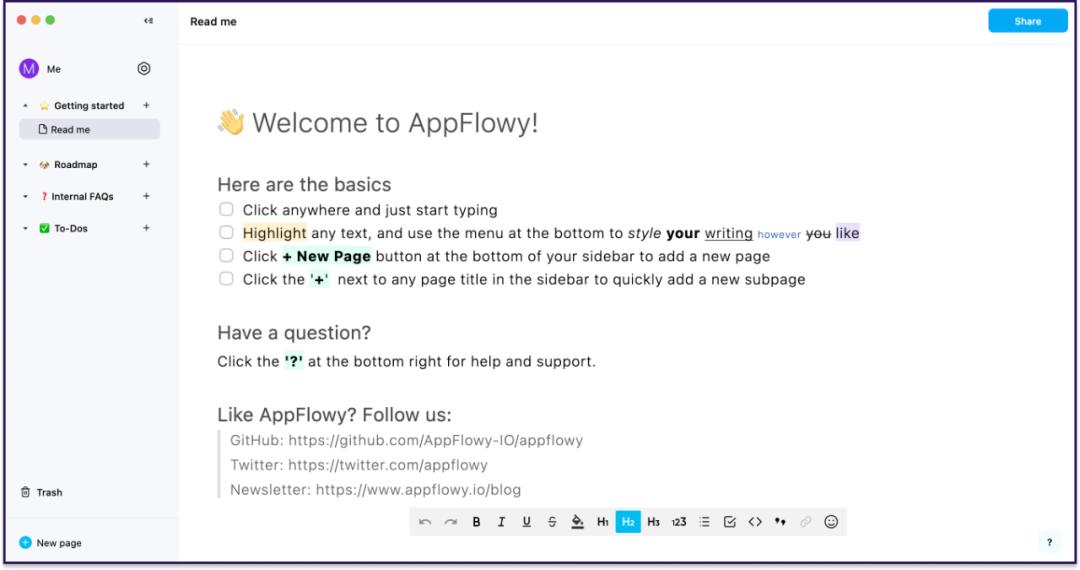The height and width of the screenshot is (570, 1080).
Task: Check the 'Click + New Page' checkbox
Action: pos(226,255)
